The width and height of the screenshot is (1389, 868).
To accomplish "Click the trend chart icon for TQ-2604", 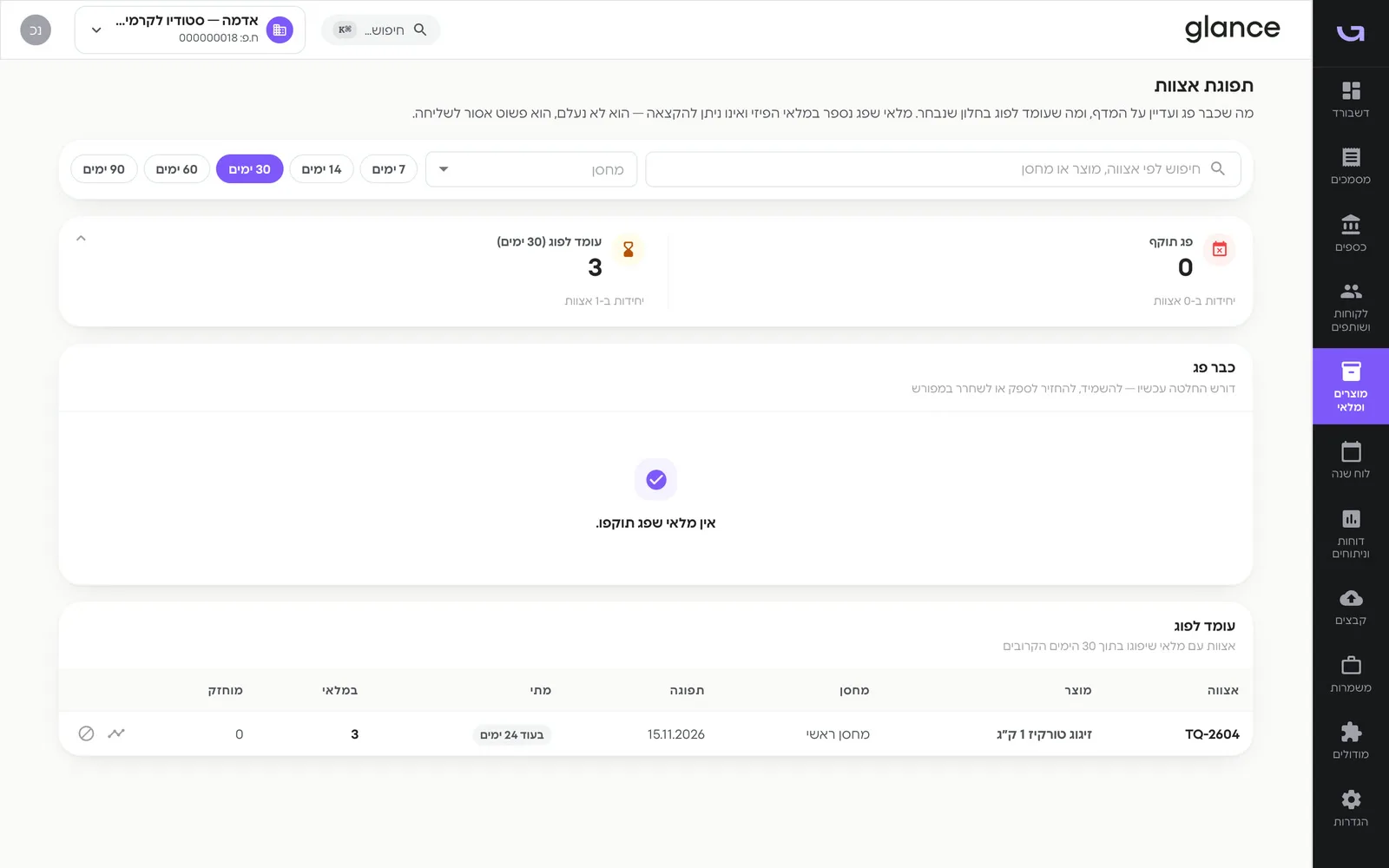I will tap(116, 733).
